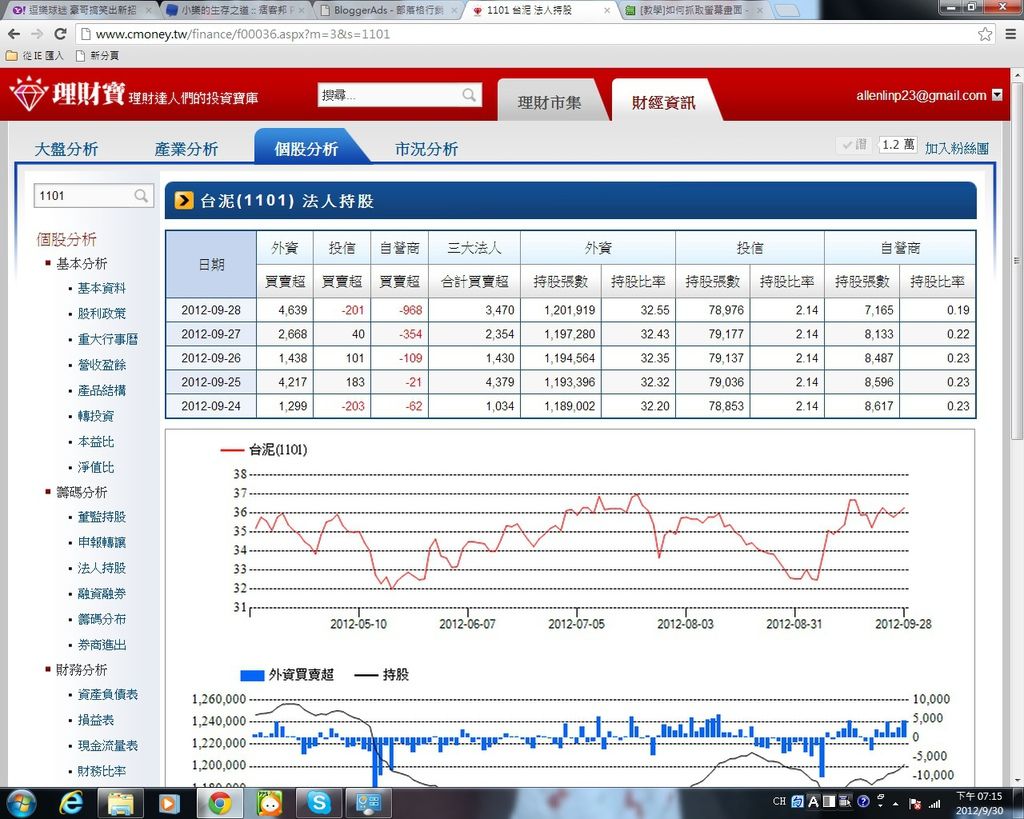Open Windows Start button
This screenshot has height=819, width=1024.
click(20, 803)
